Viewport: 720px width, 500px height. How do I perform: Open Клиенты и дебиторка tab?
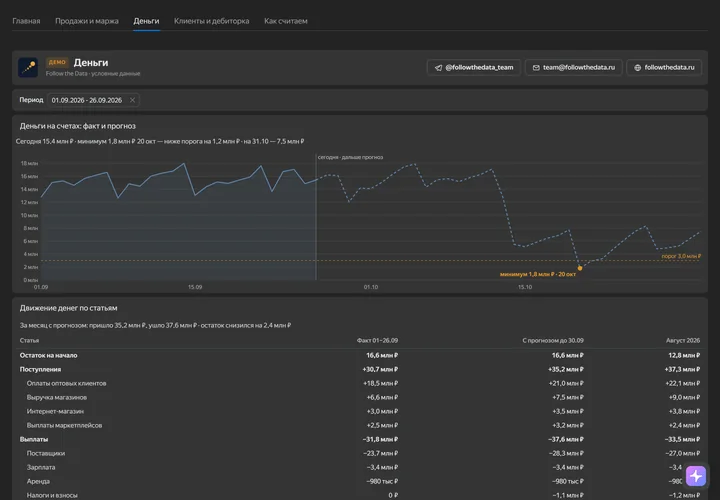[x=211, y=21]
